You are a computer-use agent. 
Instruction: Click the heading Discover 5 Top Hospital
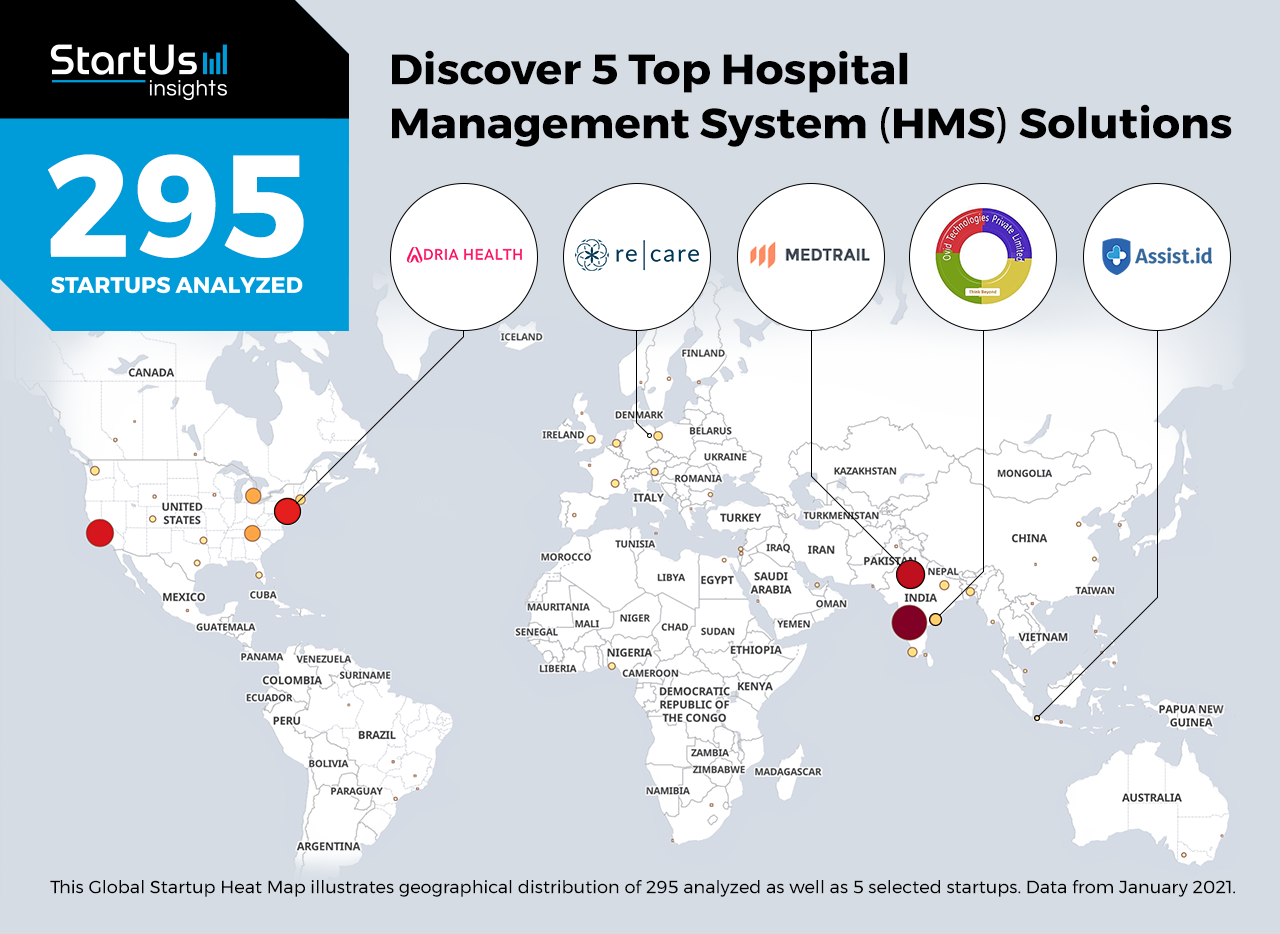click(649, 71)
